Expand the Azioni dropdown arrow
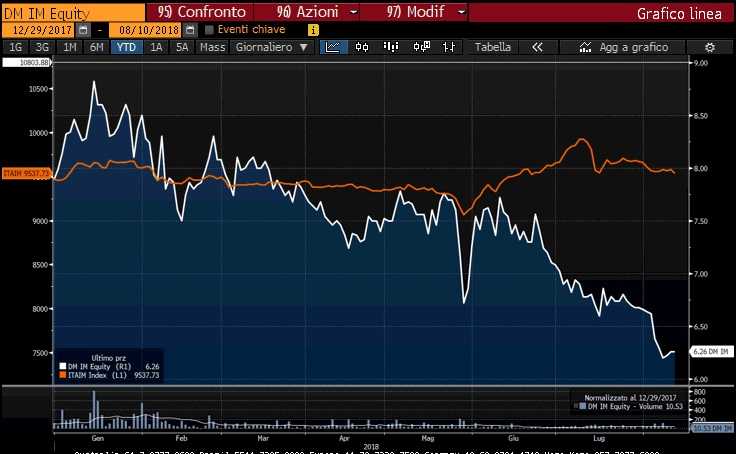736x454 pixels. (x=353, y=12)
